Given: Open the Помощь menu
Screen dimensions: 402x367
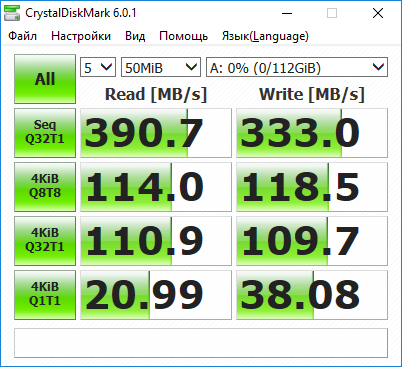Looking at the screenshot, I should click(184, 36).
